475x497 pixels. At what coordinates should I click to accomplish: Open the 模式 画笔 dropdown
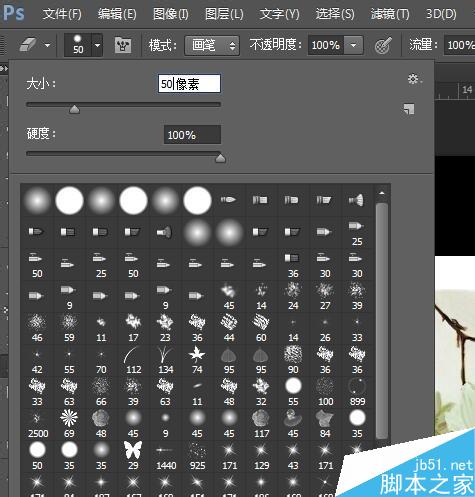(212, 45)
